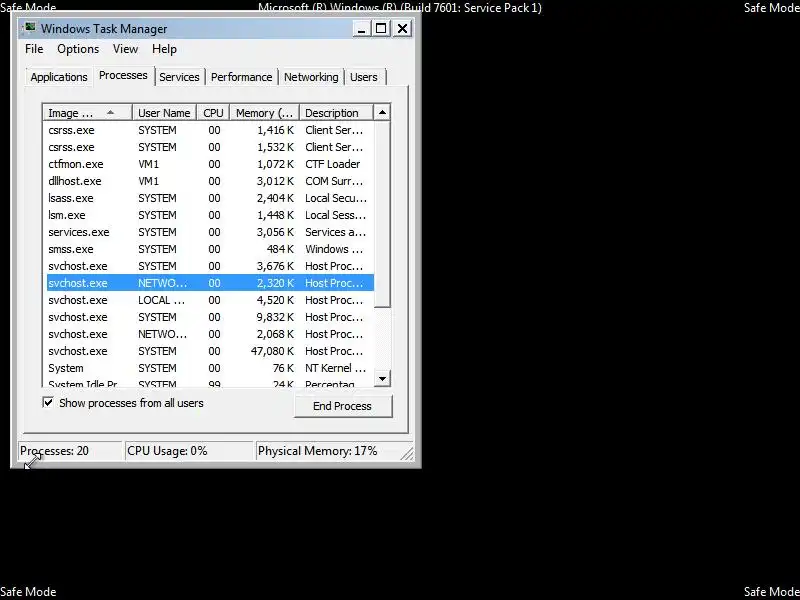Select the System process using 76 K
Screen dimensions: 800x600
pyautogui.click(x=210, y=368)
